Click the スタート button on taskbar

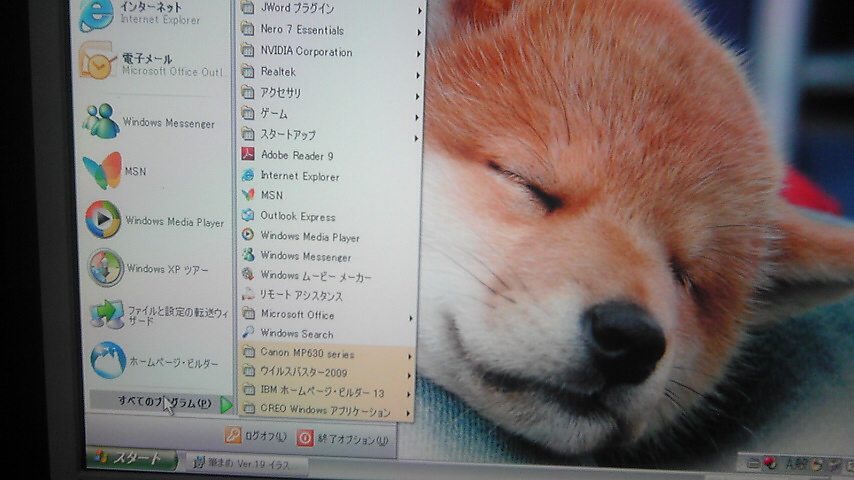pyautogui.click(x=132, y=459)
